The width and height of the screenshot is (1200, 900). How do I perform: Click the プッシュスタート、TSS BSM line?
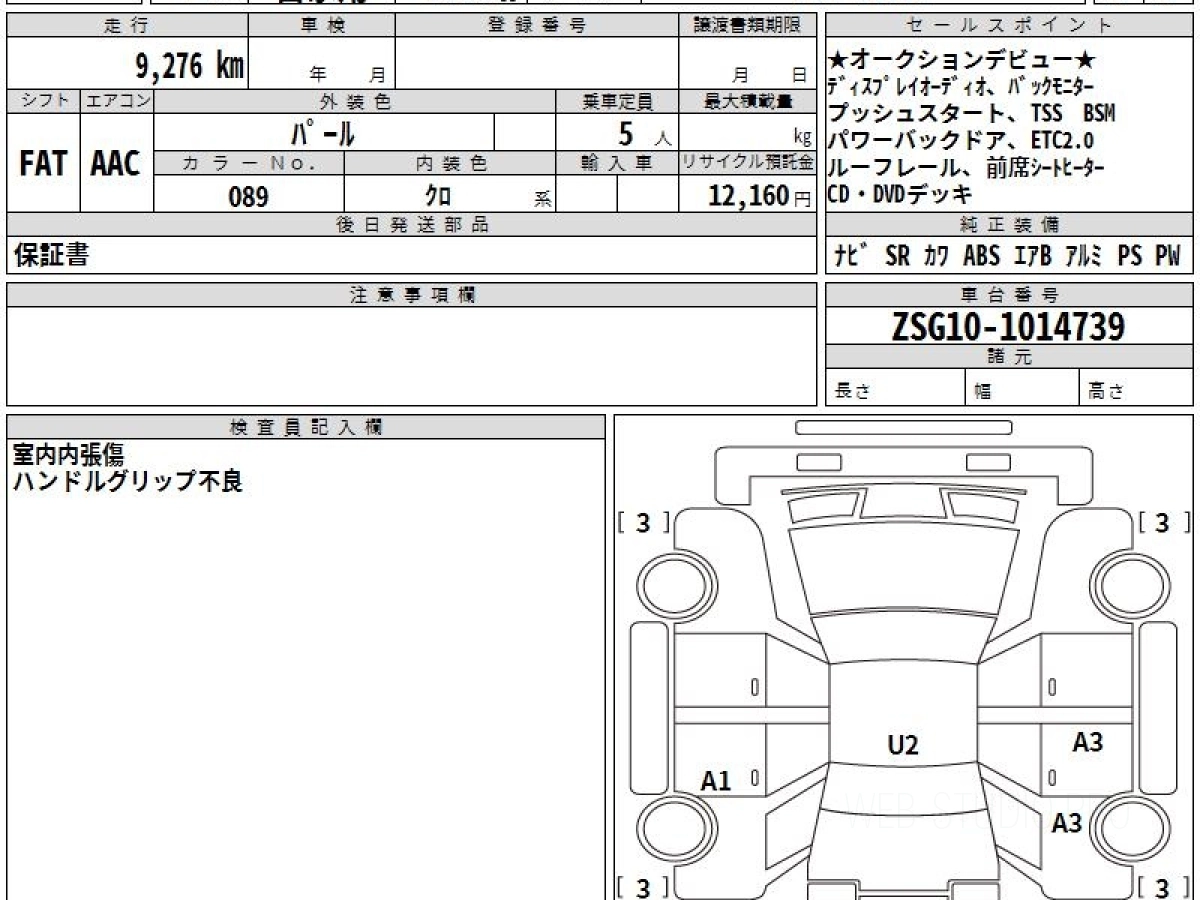pyautogui.click(x=971, y=113)
